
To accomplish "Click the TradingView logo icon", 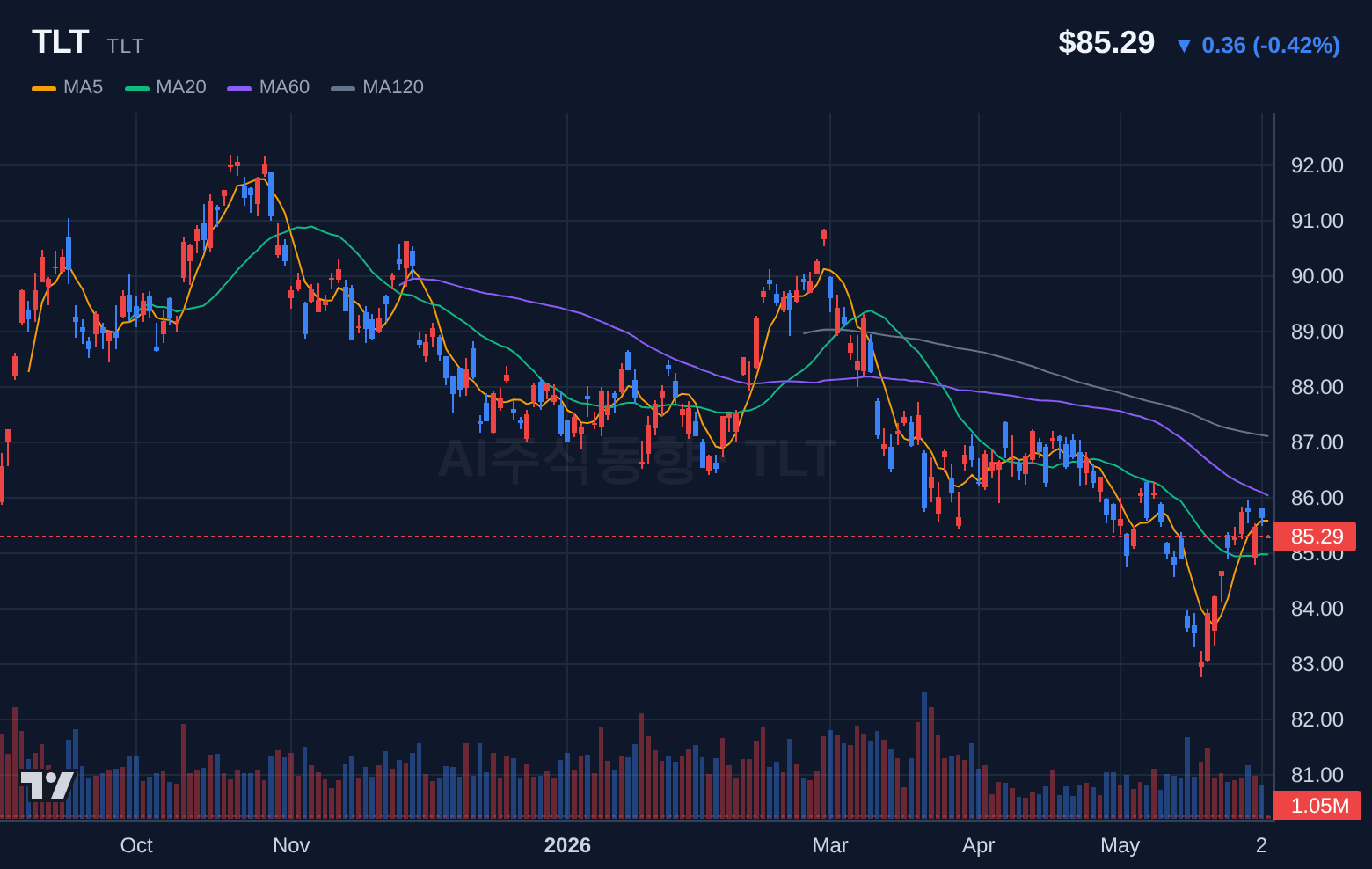I will pyautogui.click(x=47, y=785).
